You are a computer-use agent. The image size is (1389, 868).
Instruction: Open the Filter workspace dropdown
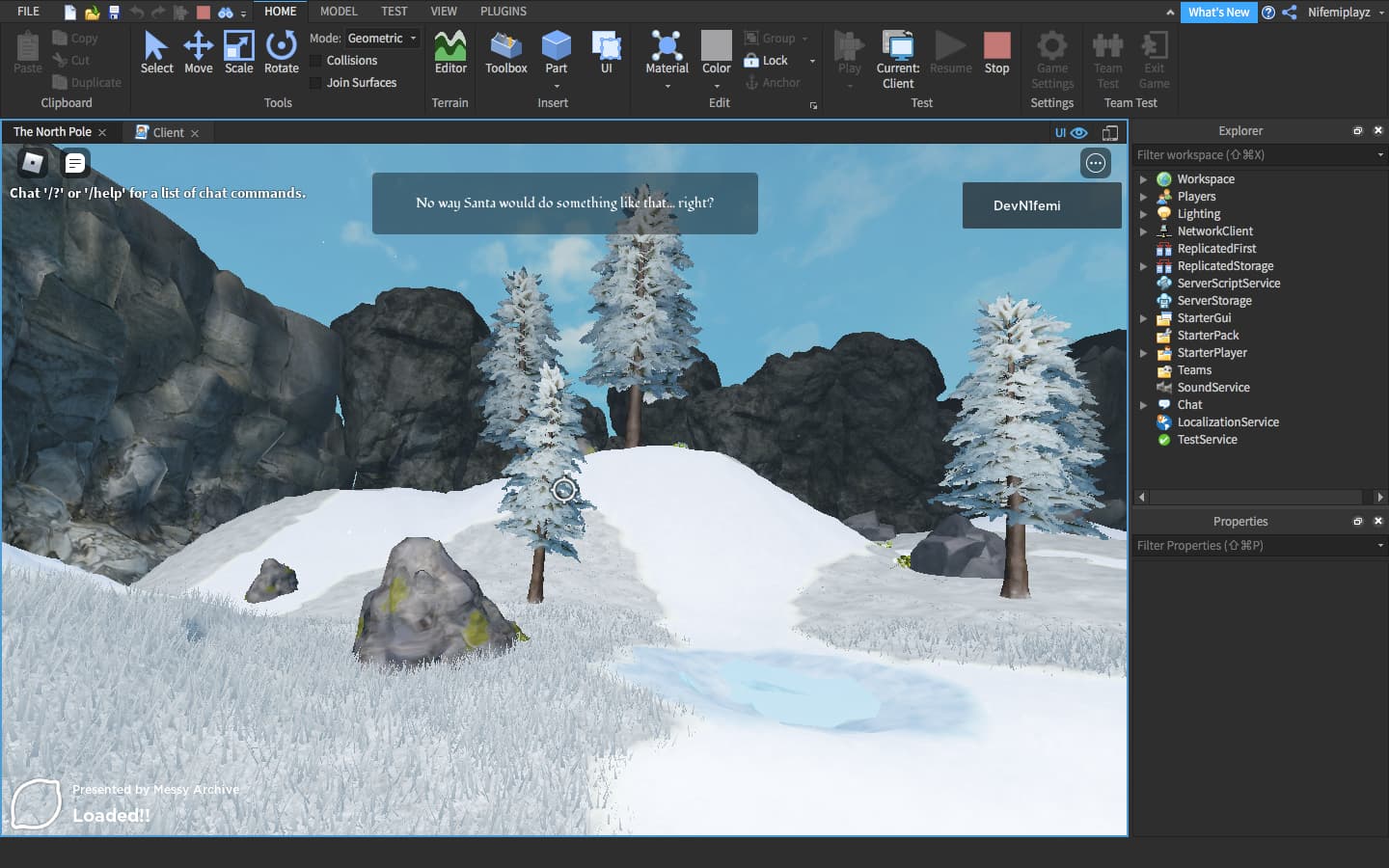pos(1378,154)
